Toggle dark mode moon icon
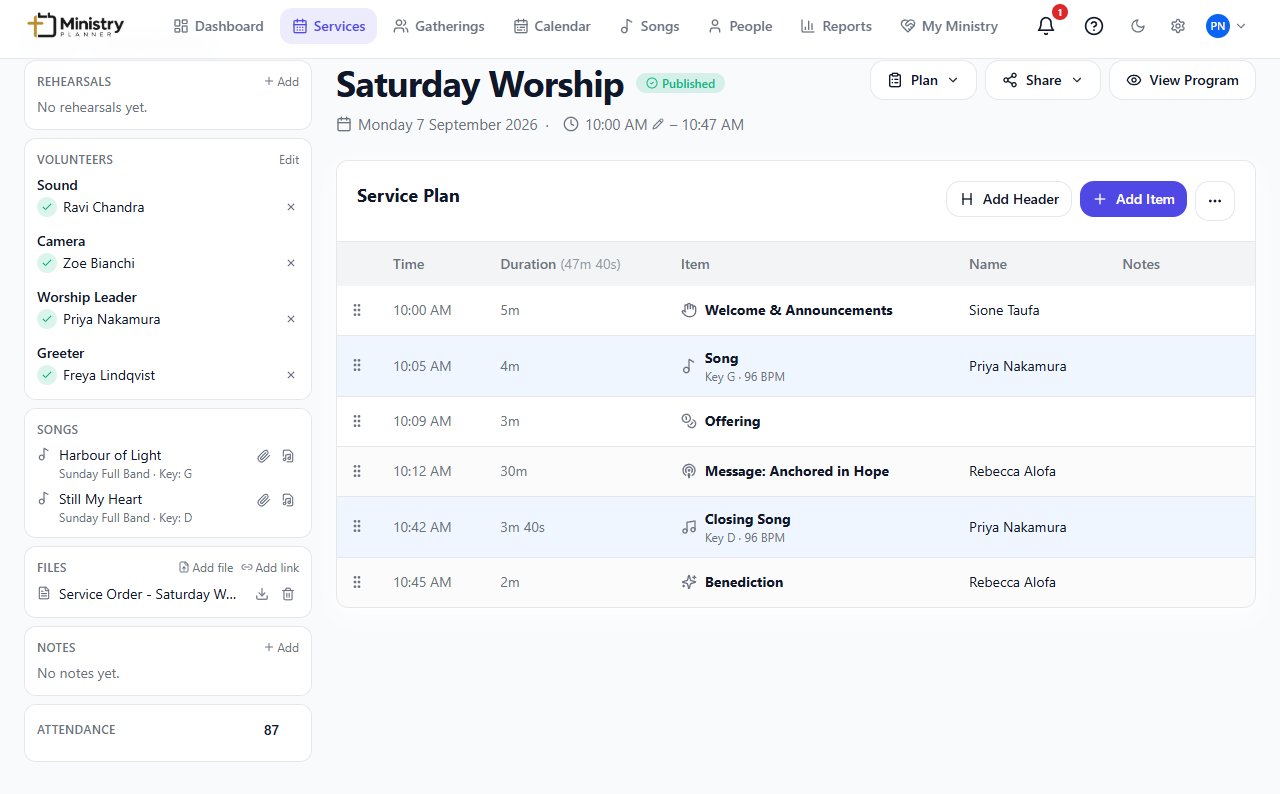Viewport: 1280px width, 794px height. tap(1138, 26)
